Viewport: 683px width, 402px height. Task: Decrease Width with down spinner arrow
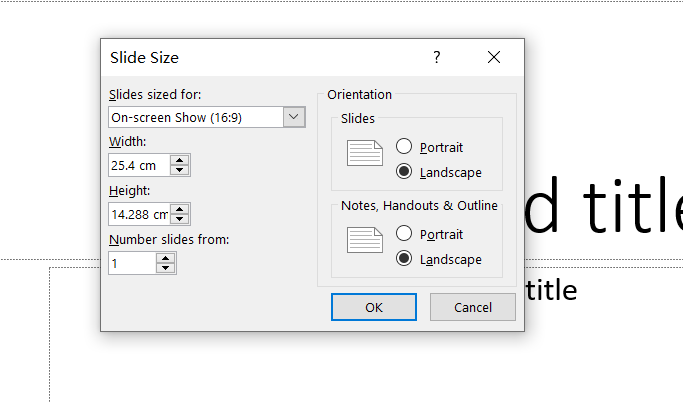179,170
